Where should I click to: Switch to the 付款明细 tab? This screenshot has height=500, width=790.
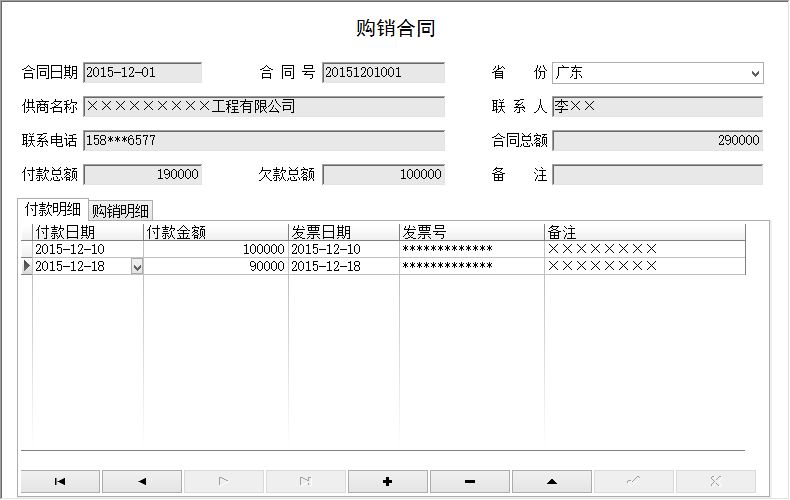point(53,209)
